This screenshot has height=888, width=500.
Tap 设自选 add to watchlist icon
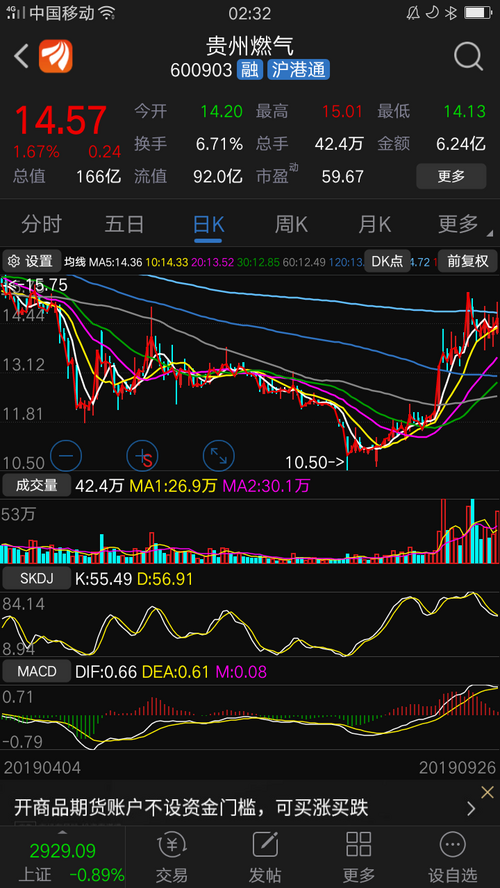tap(452, 857)
